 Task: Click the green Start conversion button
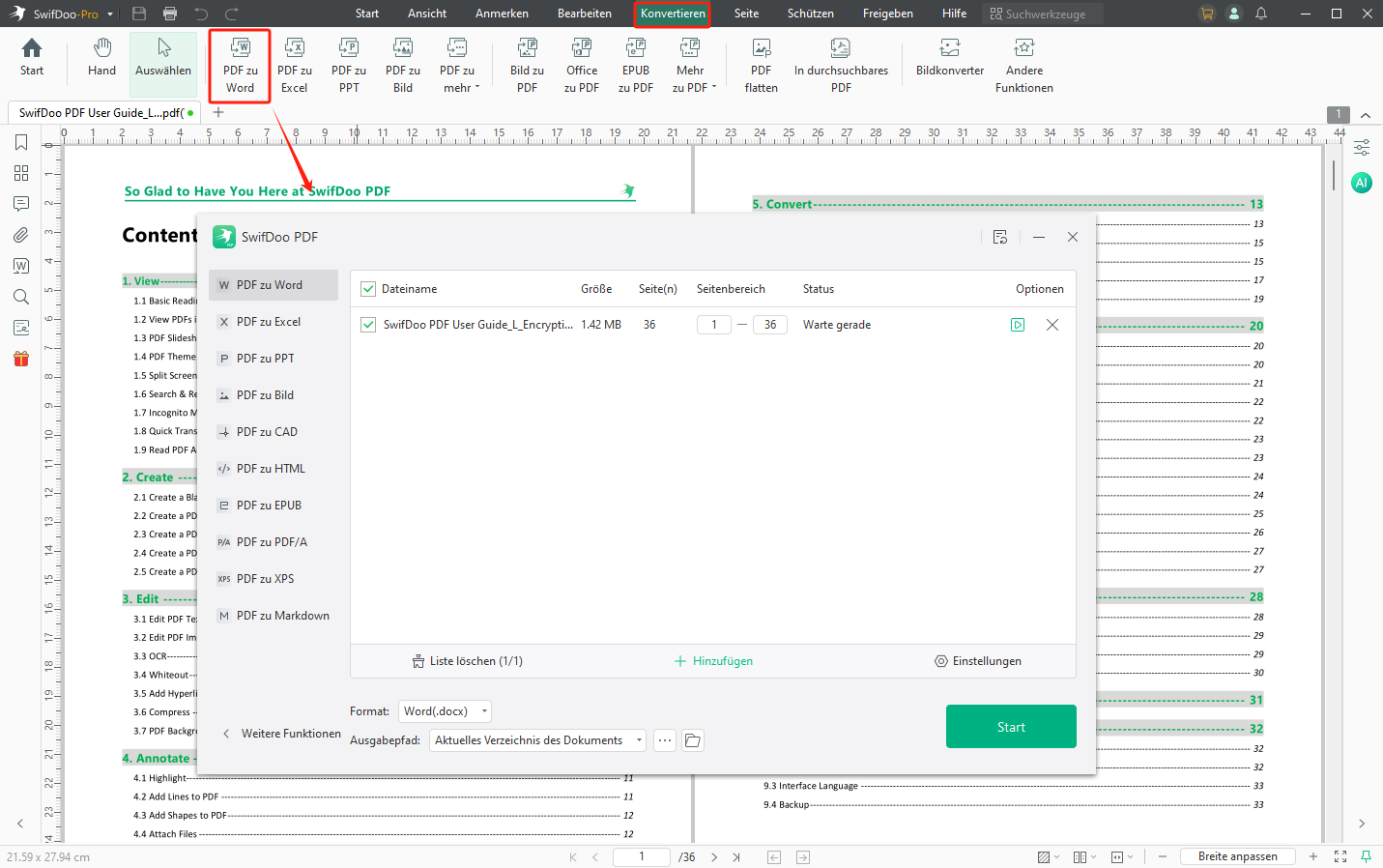(1011, 727)
